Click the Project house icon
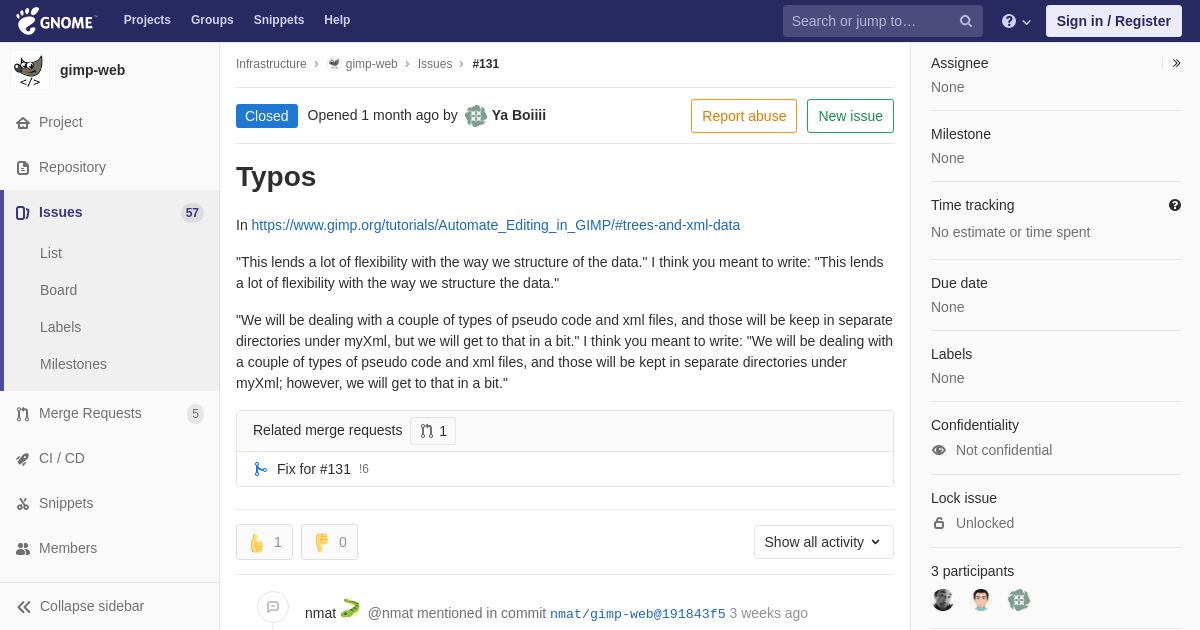 pyautogui.click(x=23, y=123)
